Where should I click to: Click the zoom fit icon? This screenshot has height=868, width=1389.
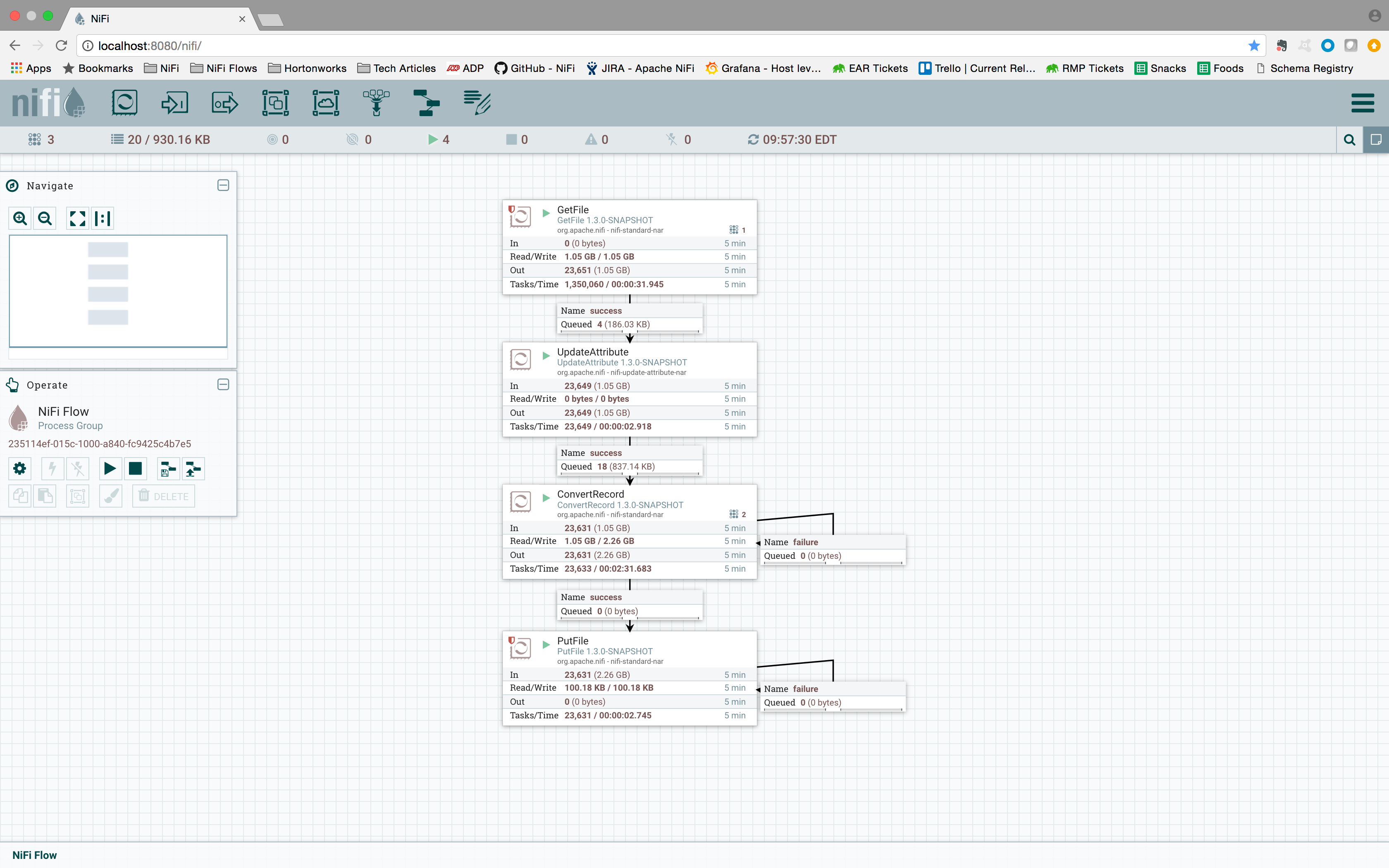77,218
